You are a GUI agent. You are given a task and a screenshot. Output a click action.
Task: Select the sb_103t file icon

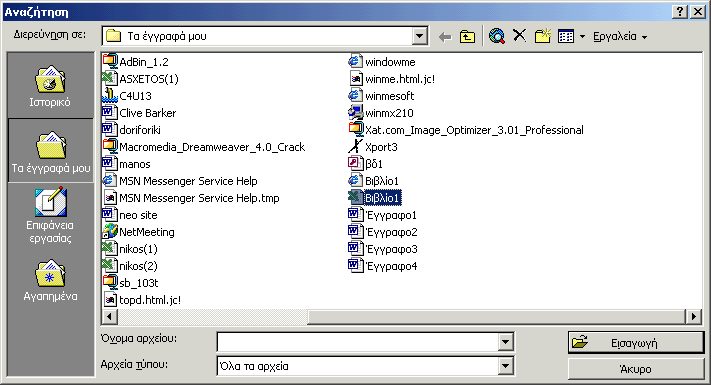click(110, 283)
